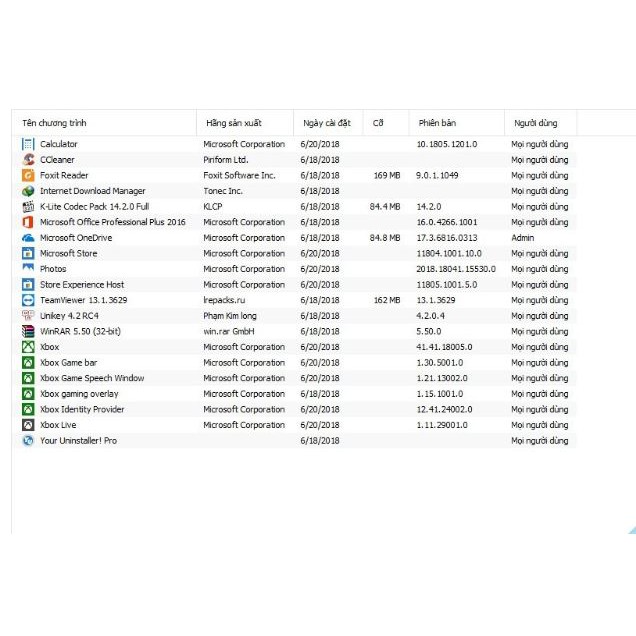Click the K-Lite Codec Pack icon
Image resolution: width=636 pixels, height=636 pixels.
(28, 206)
